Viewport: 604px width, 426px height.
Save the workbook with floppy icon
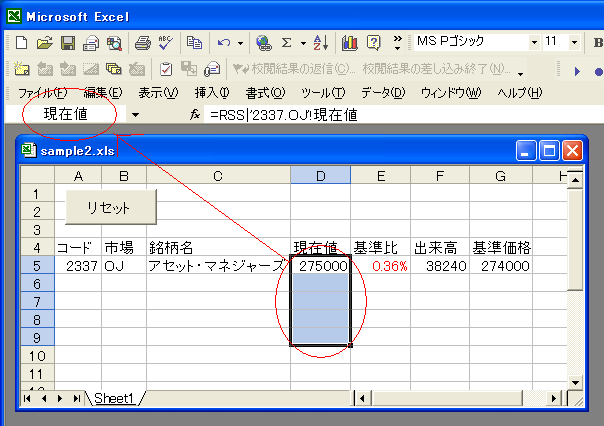(x=68, y=43)
